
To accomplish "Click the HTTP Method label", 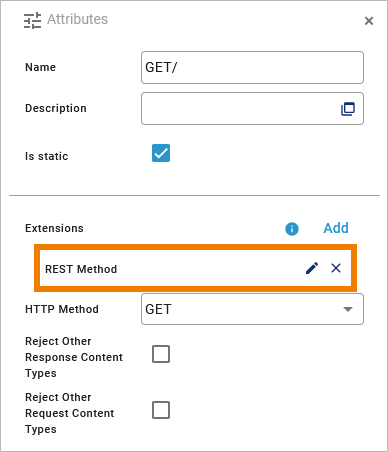I will pos(62,309).
